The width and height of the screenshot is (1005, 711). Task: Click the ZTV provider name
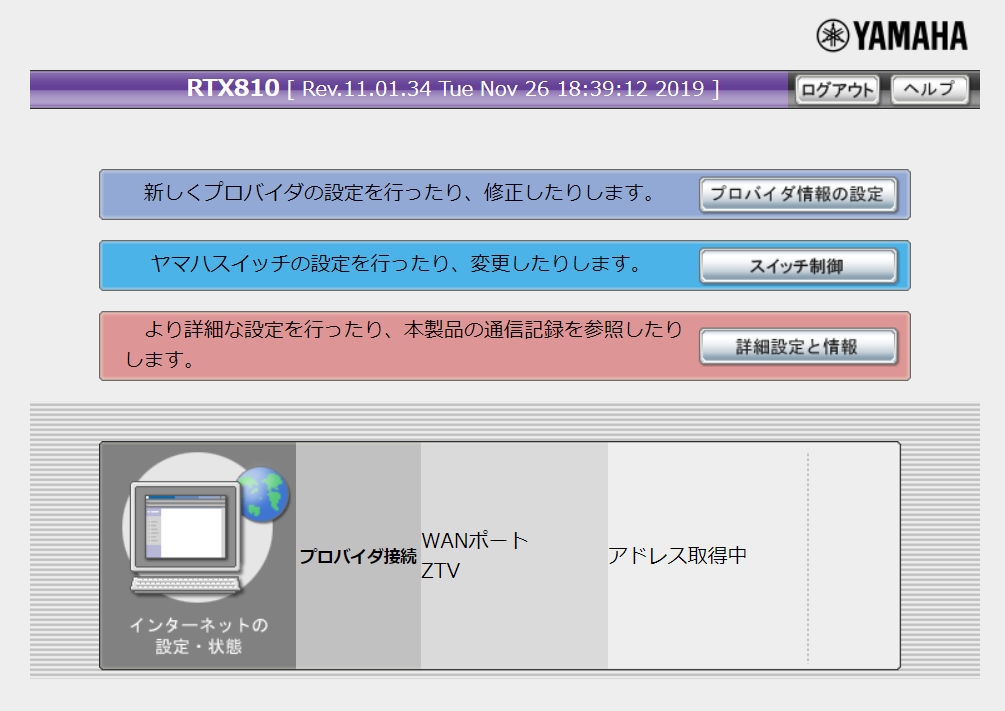click(440, 571)
